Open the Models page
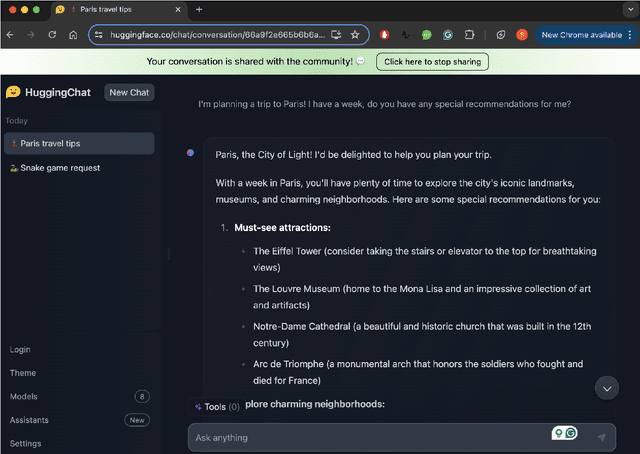The height and width of the screenshot is (454, 640). 24,397
